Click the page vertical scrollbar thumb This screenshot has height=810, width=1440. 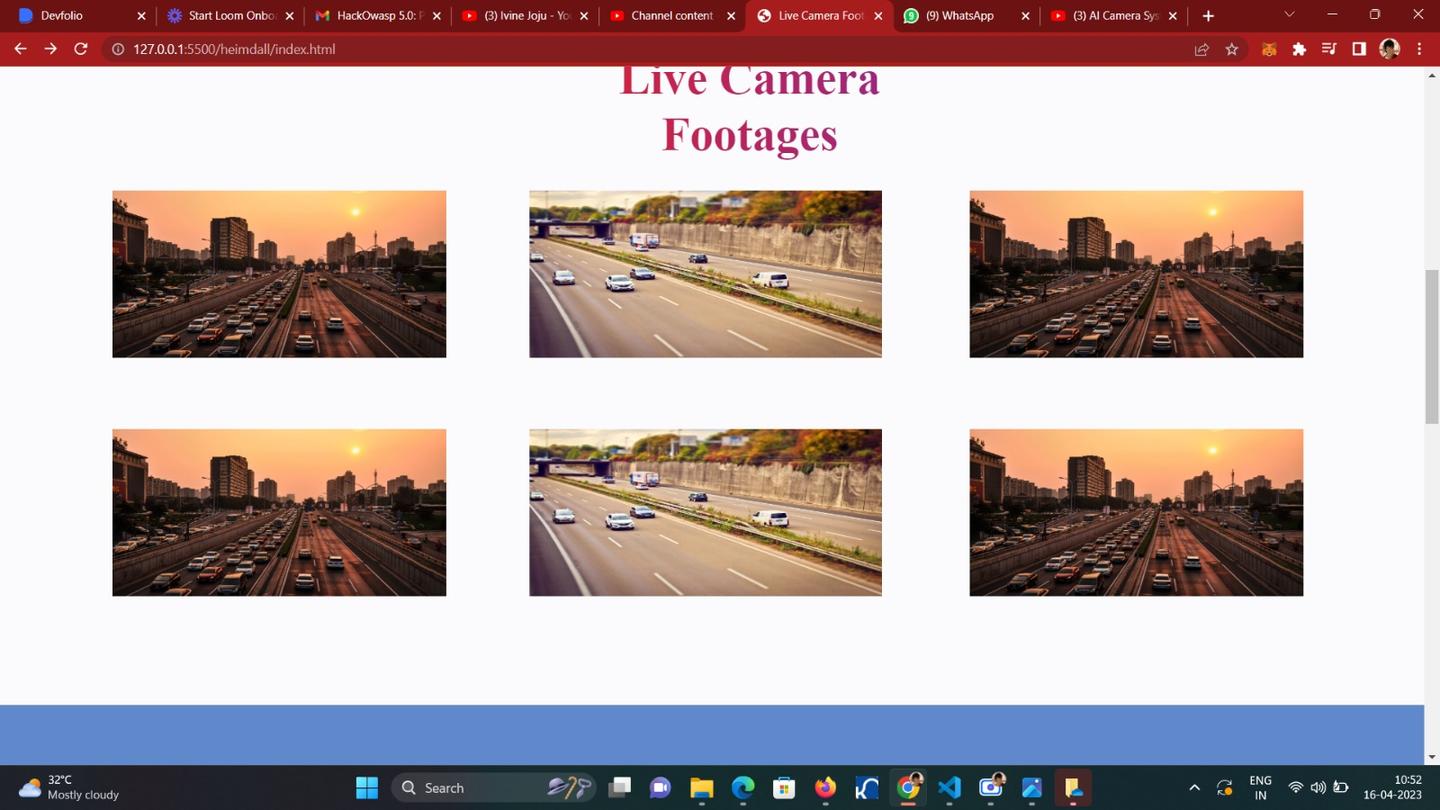pos(1432,347)
